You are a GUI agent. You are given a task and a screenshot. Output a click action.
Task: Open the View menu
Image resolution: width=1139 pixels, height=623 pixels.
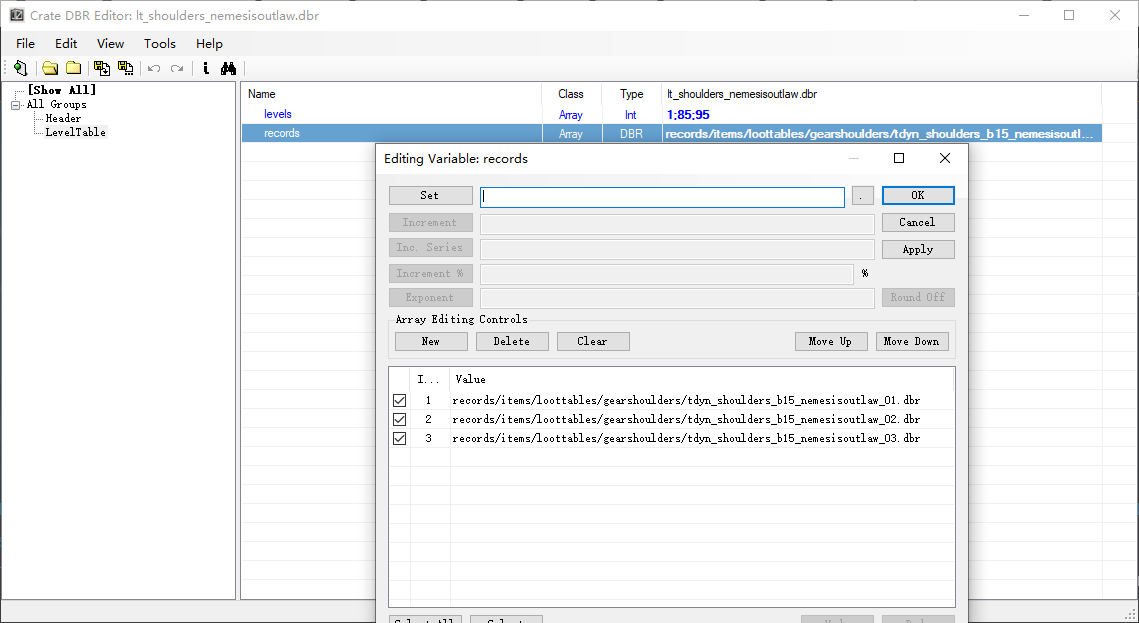[110, 44]
